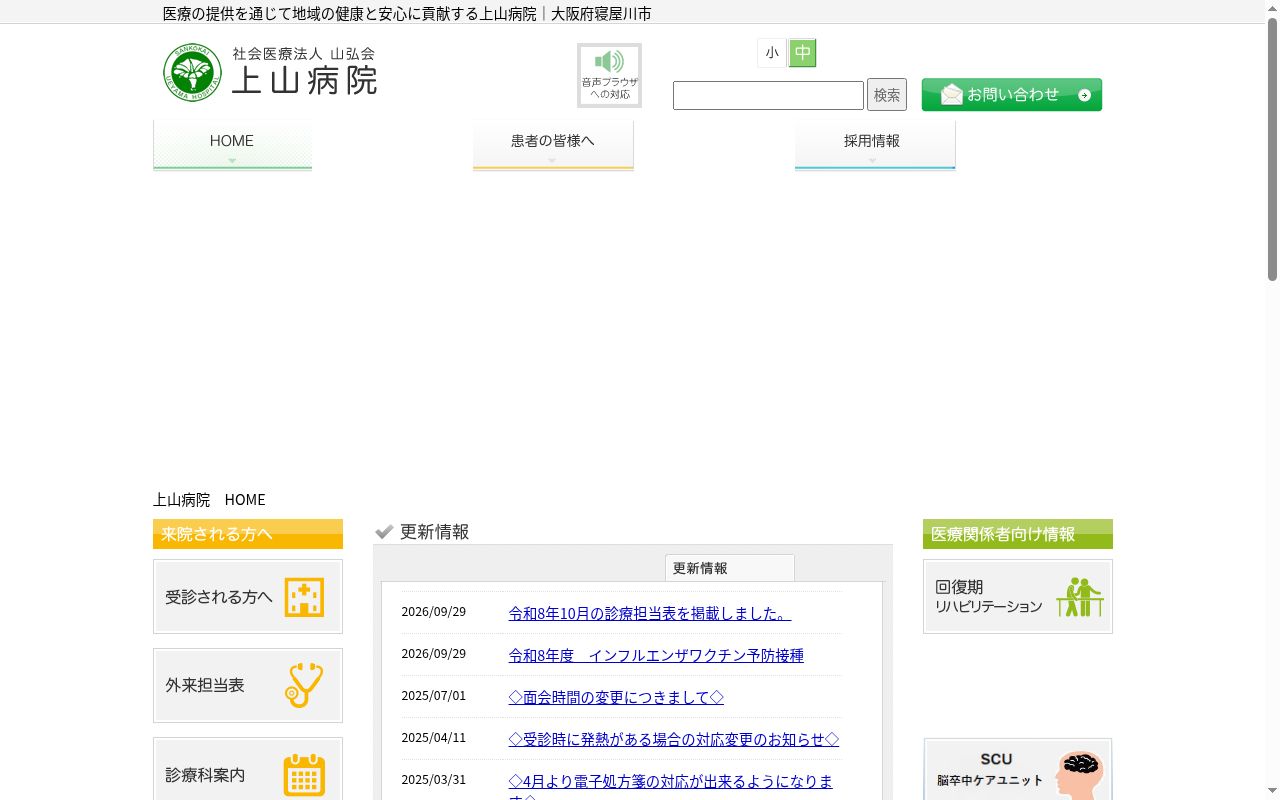Viewport: 1280px width, 800px height.
Task: Click the 社会医療法人 山弘会 上山病院 title text
Action: point(305,71)
